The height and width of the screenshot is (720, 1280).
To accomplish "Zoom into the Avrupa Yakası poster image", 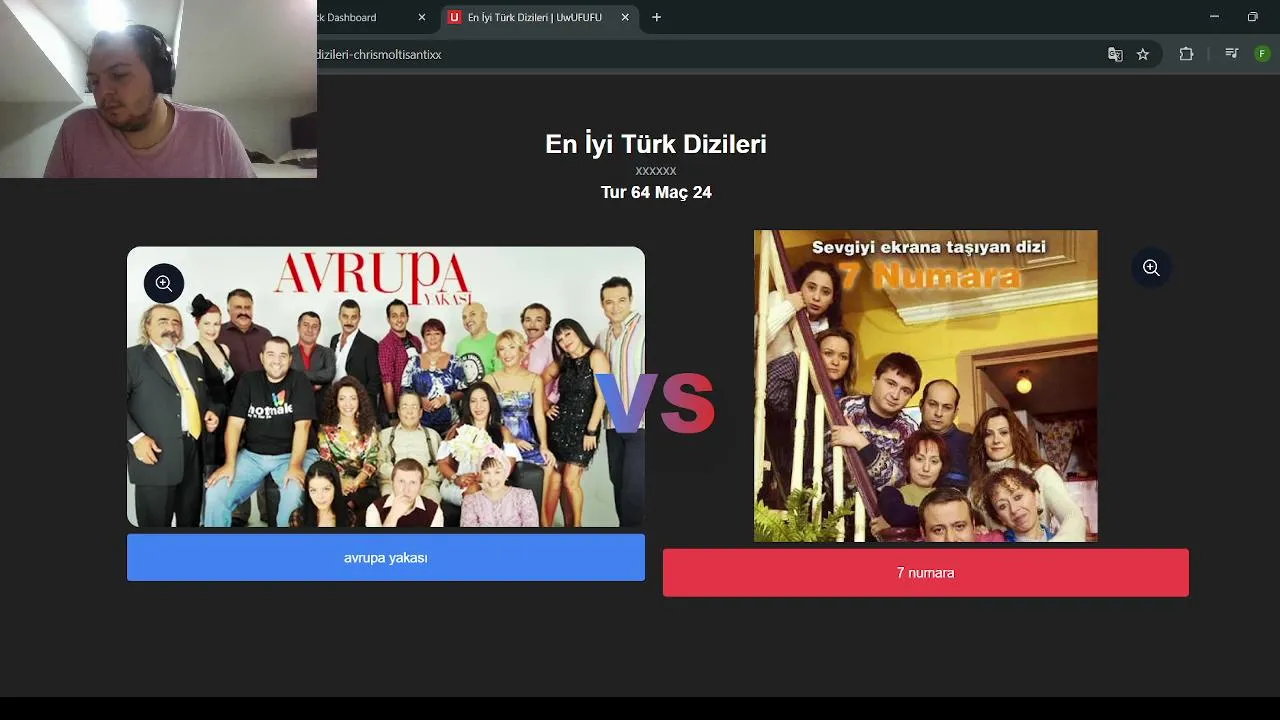I will click(164, 283).
